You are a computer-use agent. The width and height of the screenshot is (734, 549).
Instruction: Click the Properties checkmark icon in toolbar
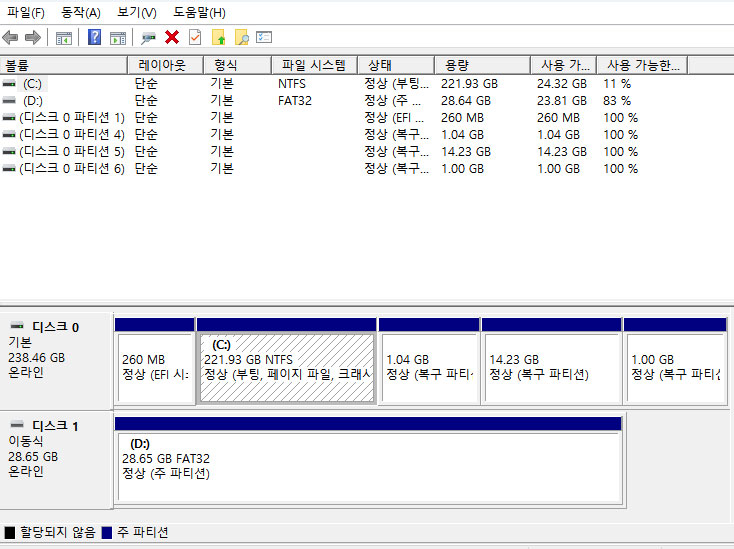click(x=195, y=37)
